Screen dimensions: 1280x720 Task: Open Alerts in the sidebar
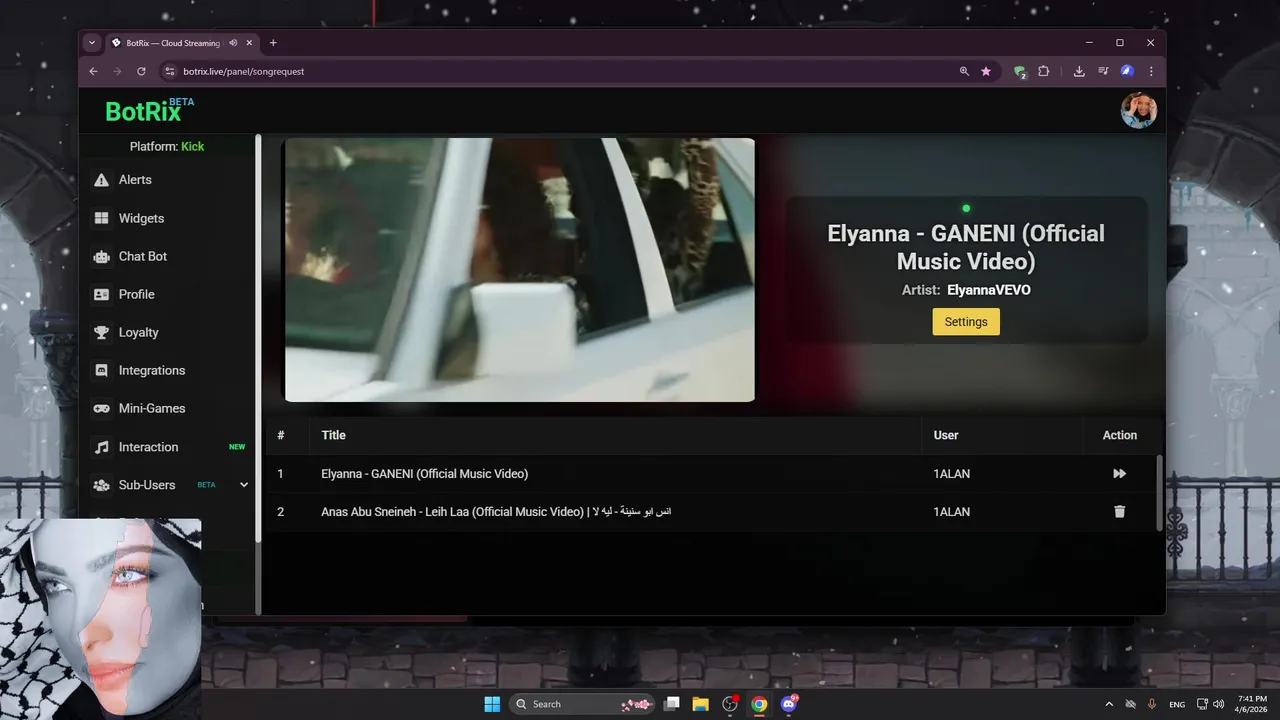coord(135,180)
